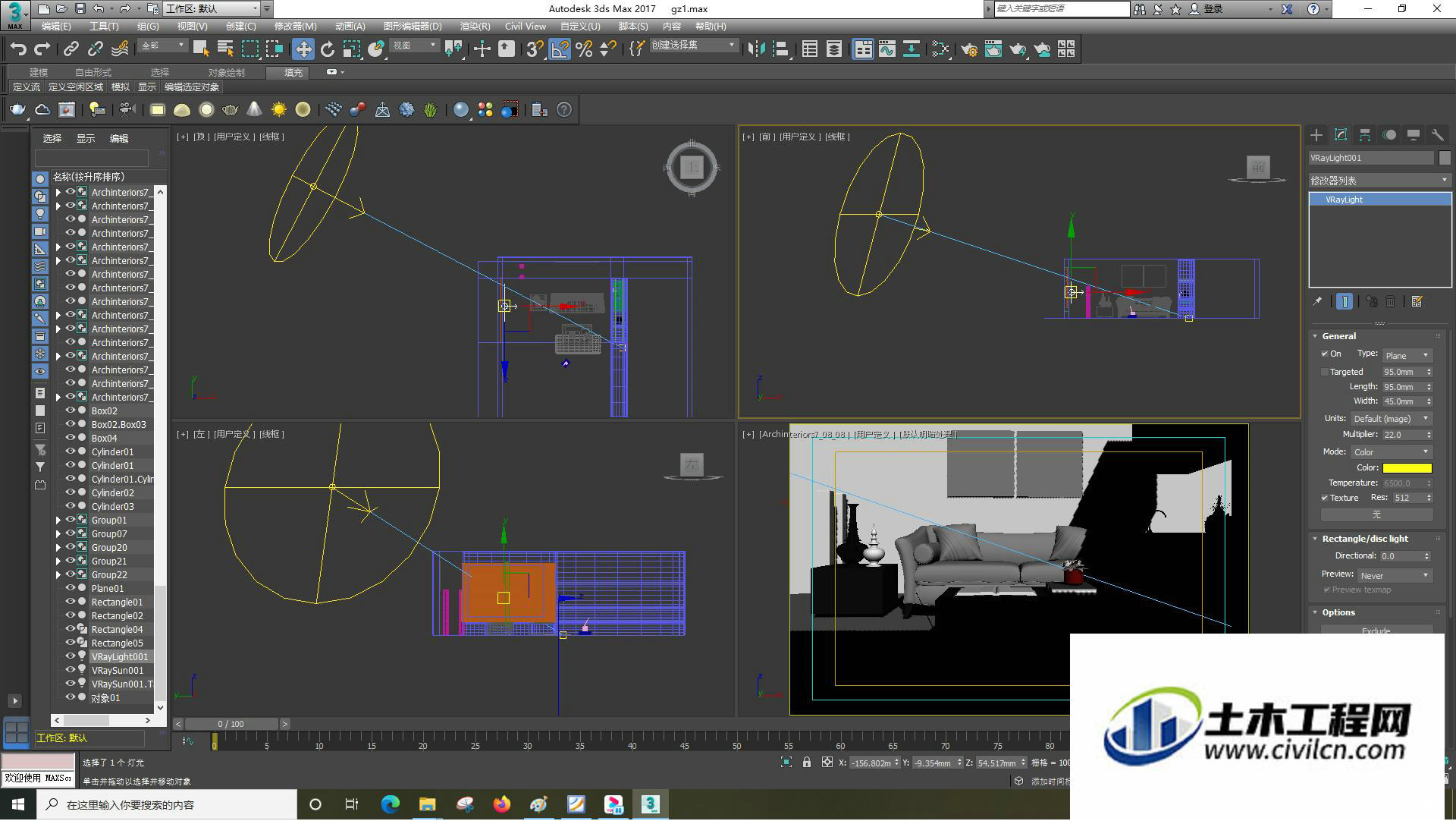Screen dimensions: 1456x821
Task: Activate Select and Rotate tool
Action: [328, 49]
